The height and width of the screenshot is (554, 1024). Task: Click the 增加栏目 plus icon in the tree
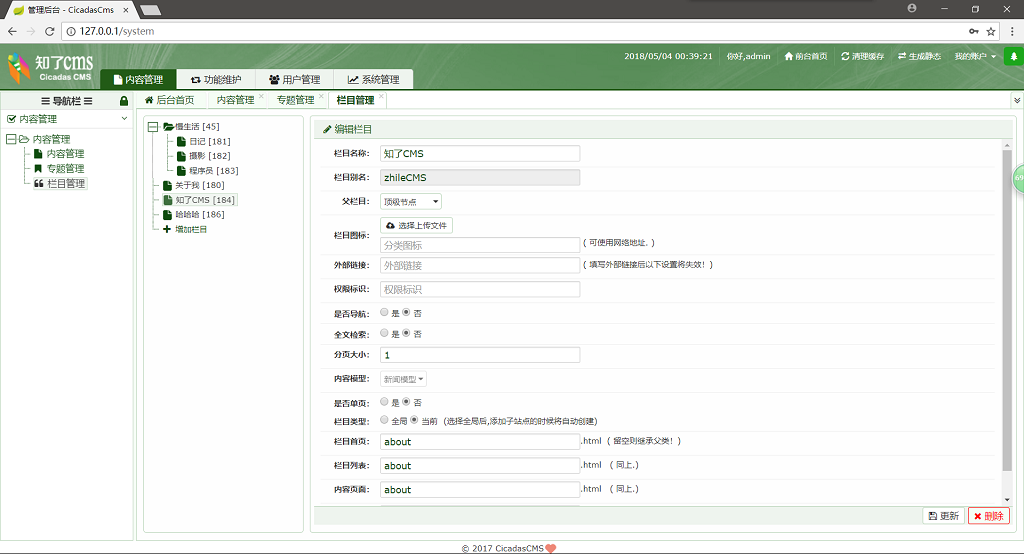(x=167, y=229)
